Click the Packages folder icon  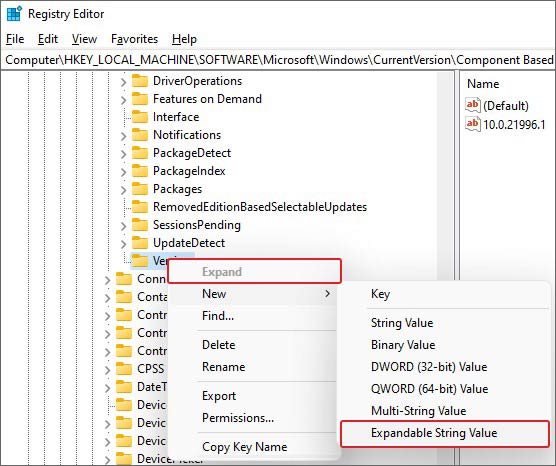pyautogui.click(x=140, y=189)
